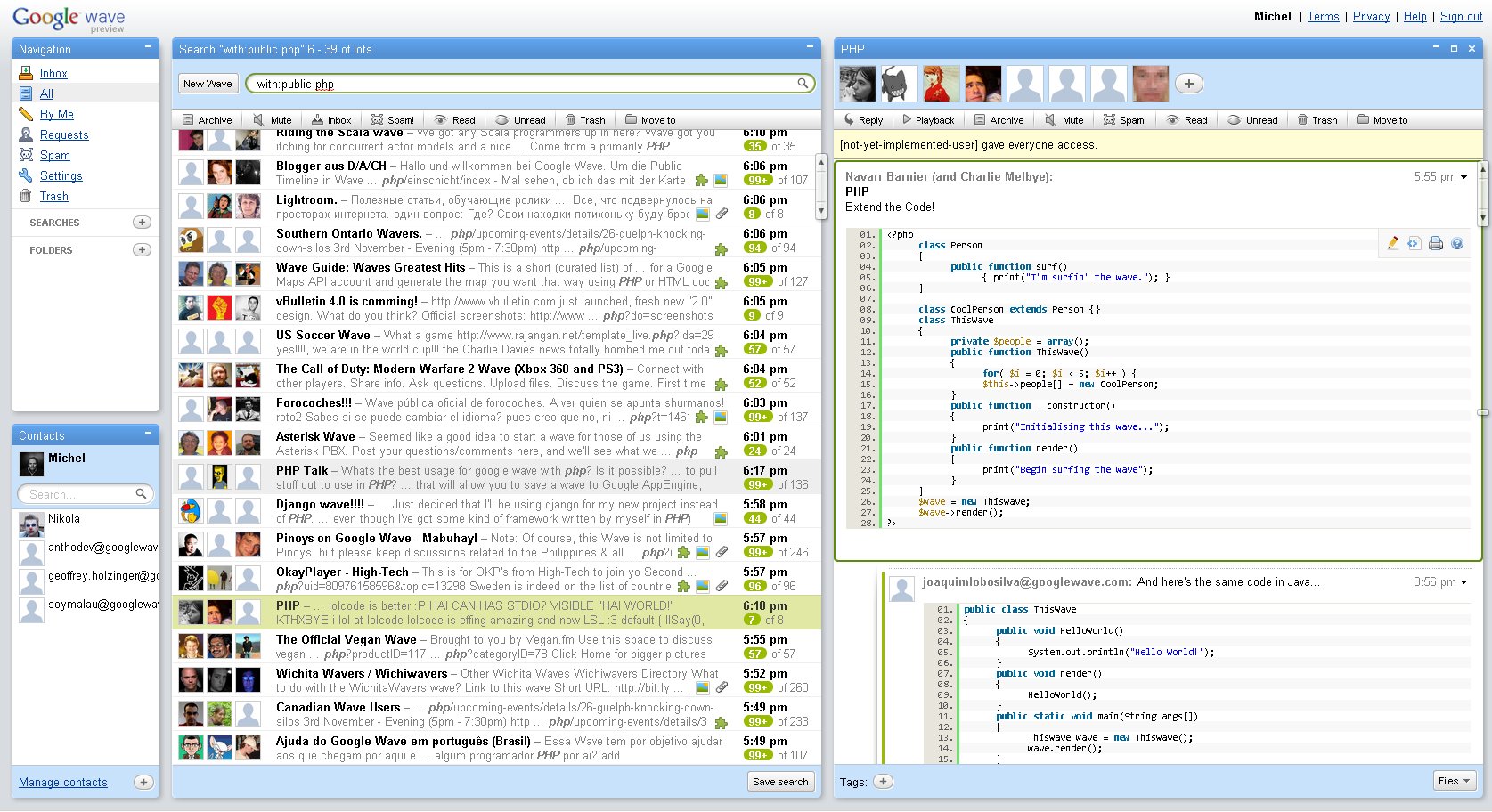The width and height of the screenshot is (1492, 812).
Task: Click the red-haired participant avatar
Action: (942, 84)
